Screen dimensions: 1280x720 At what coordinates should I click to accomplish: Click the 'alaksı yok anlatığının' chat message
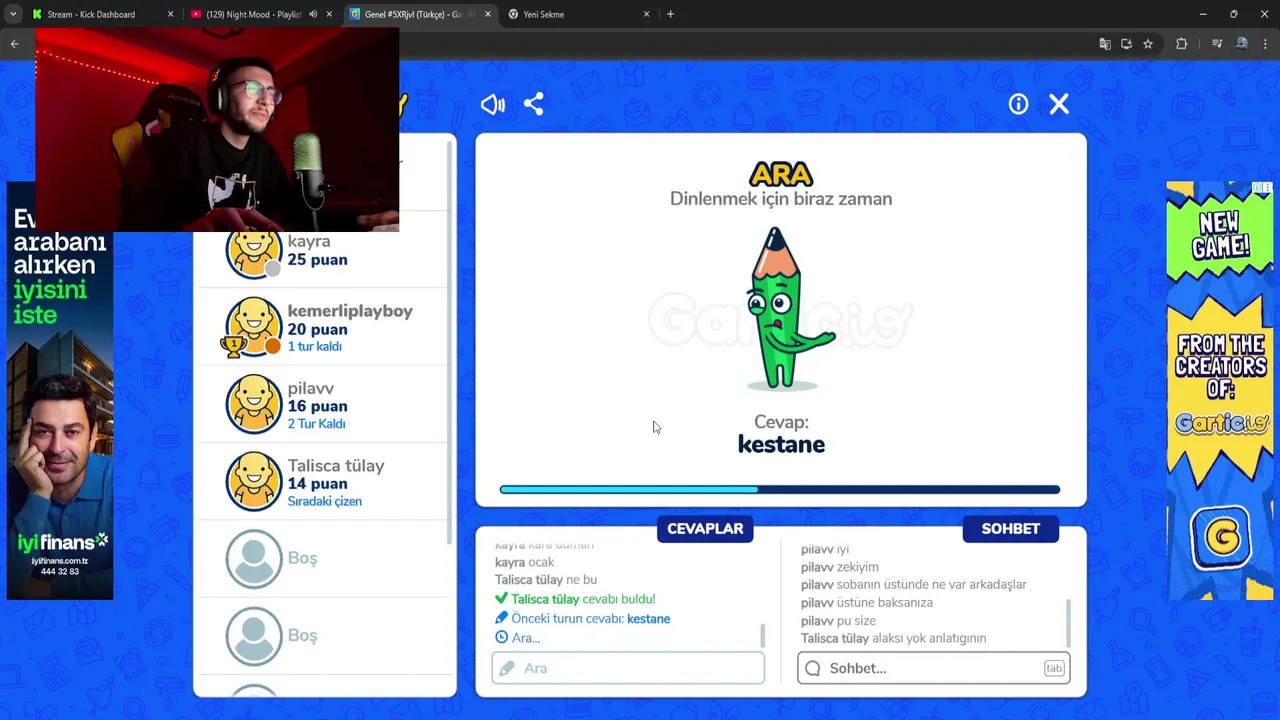point(893,638)
